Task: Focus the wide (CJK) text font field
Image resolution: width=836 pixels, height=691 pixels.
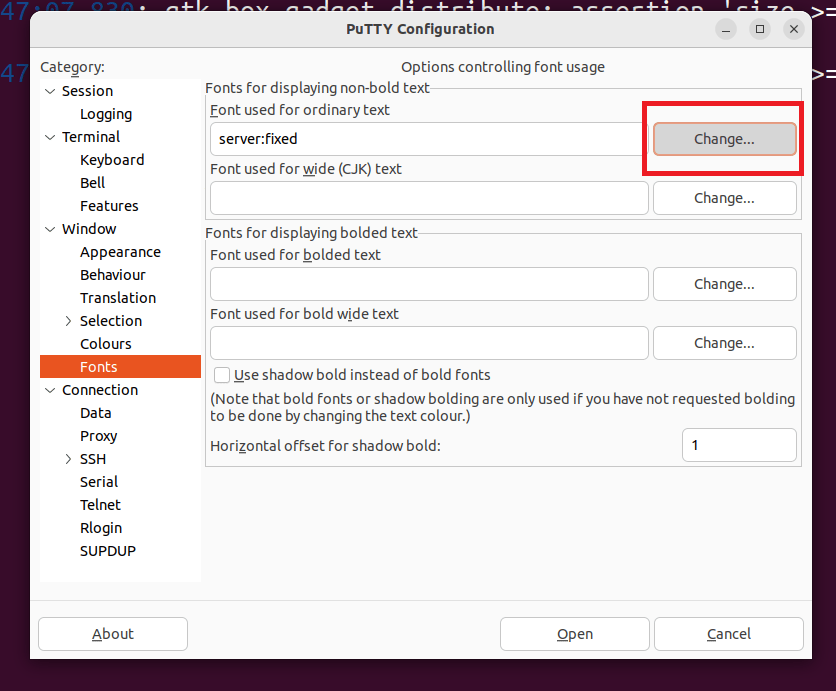Action: point(429,198)
